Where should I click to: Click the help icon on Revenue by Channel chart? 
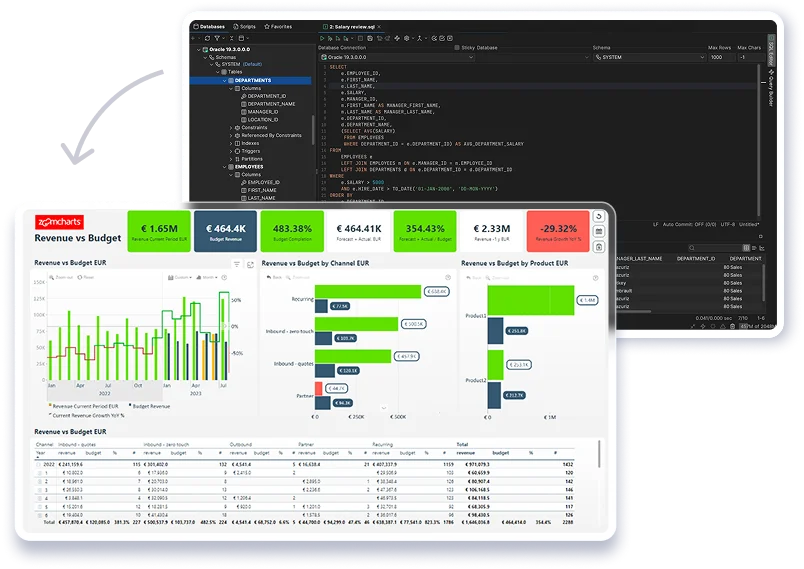(x=447, y=277)
